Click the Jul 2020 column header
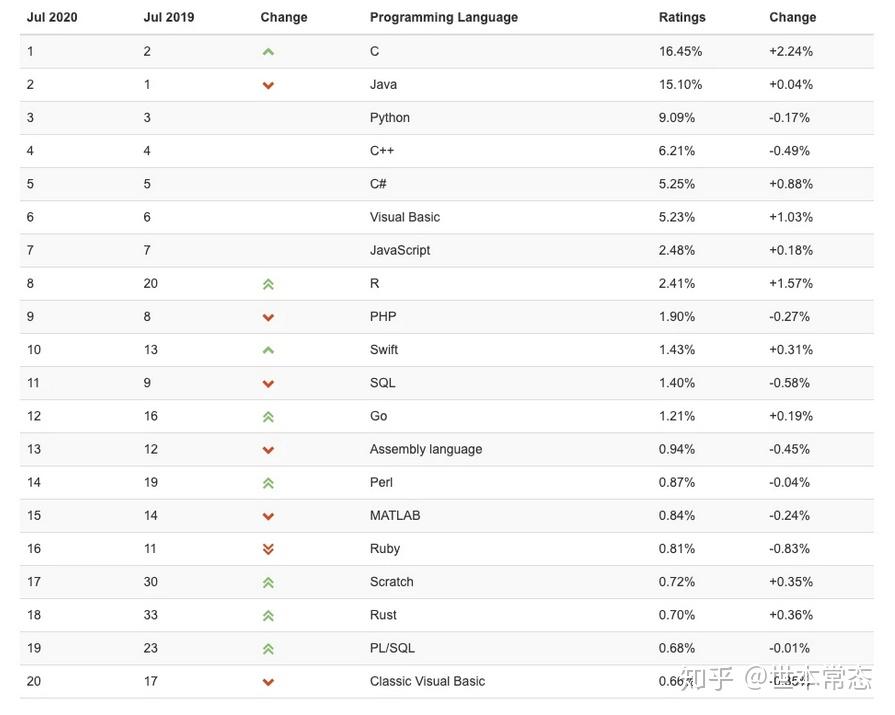 point(52,17)
